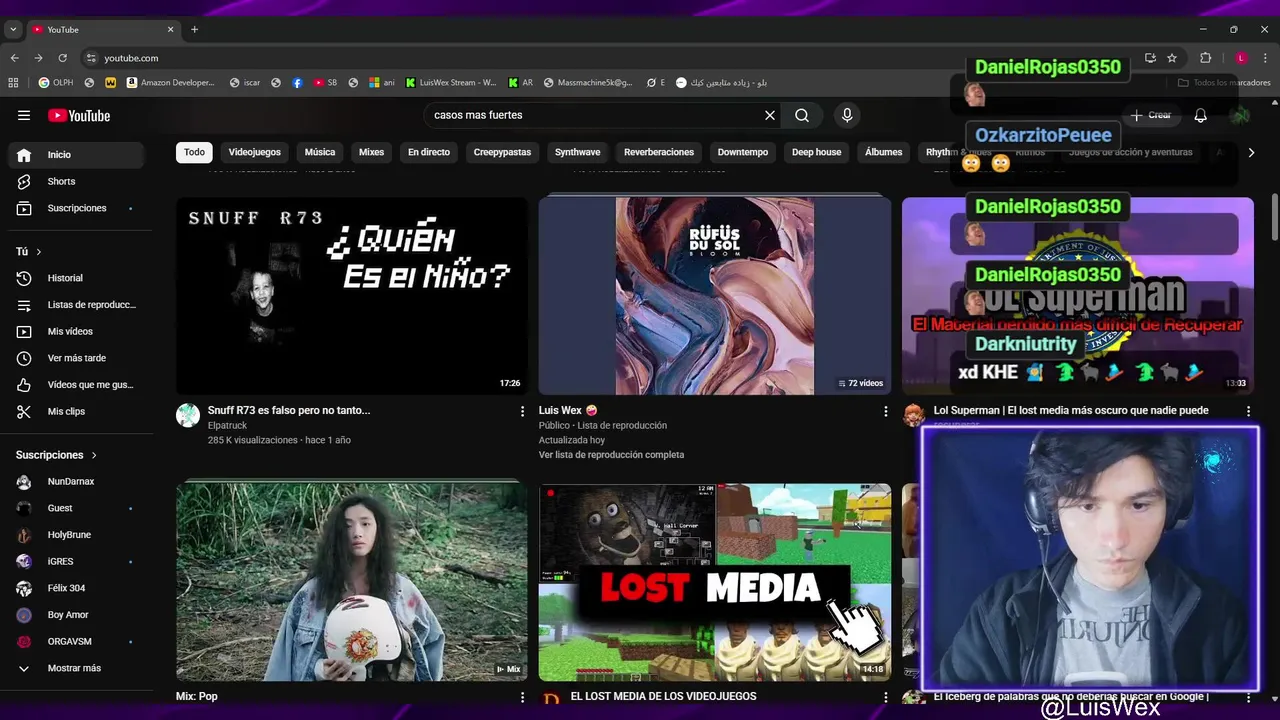The image size is (1280, 720).
Task: Open options for EL LOST MEDIA video
Action: pyautogui.click(x=885, y=697)
